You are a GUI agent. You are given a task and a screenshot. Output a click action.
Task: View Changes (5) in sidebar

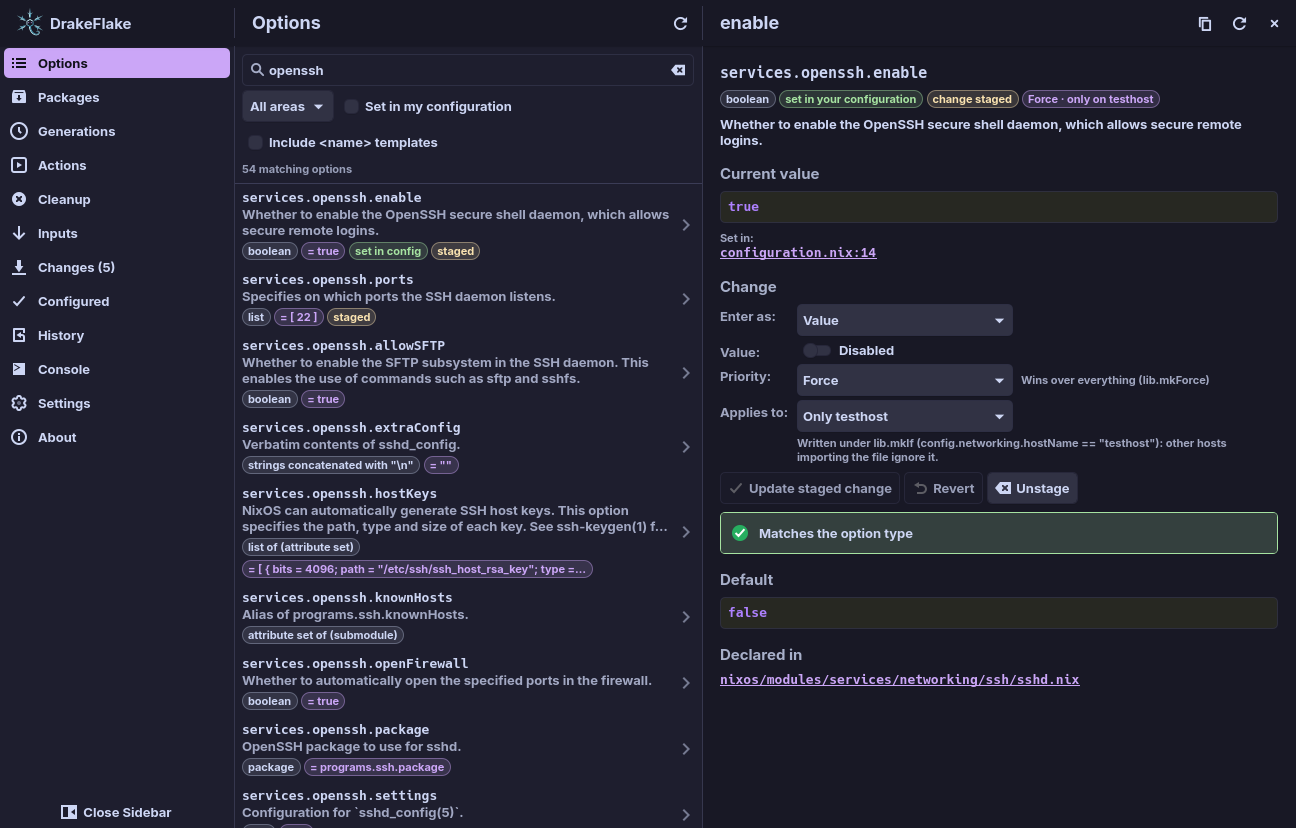[117, 267]
